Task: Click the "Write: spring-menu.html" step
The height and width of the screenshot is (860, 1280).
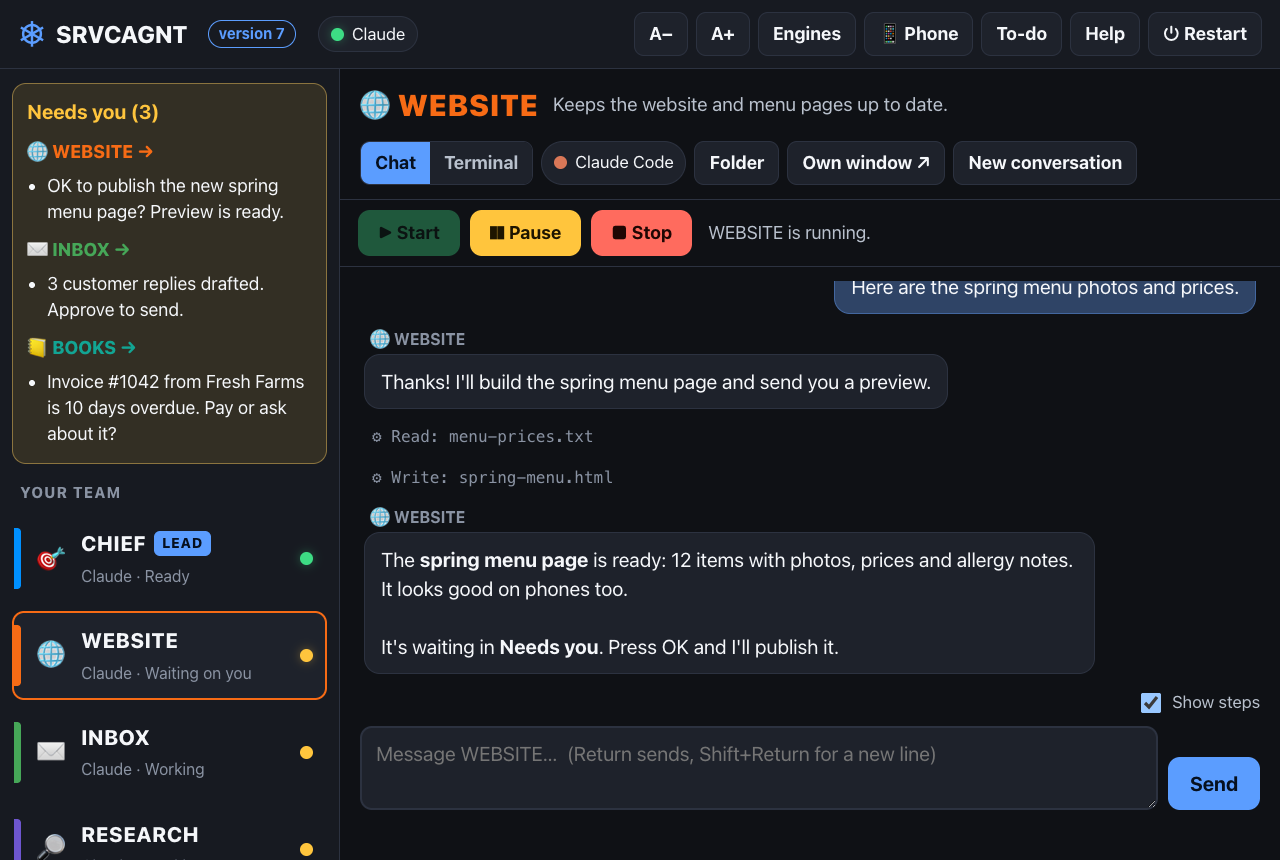Action: pyautogui.click(x=492, y=478)
